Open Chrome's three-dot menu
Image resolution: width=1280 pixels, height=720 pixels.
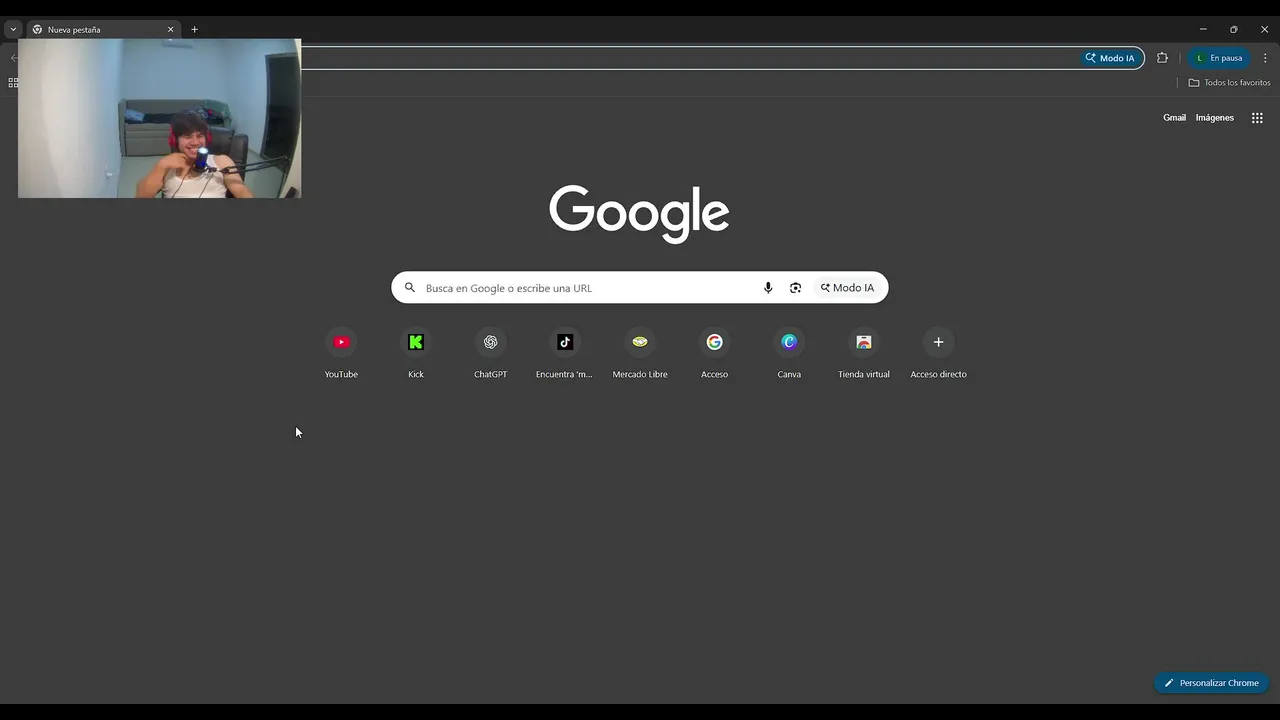click(x=1265, y=58)
